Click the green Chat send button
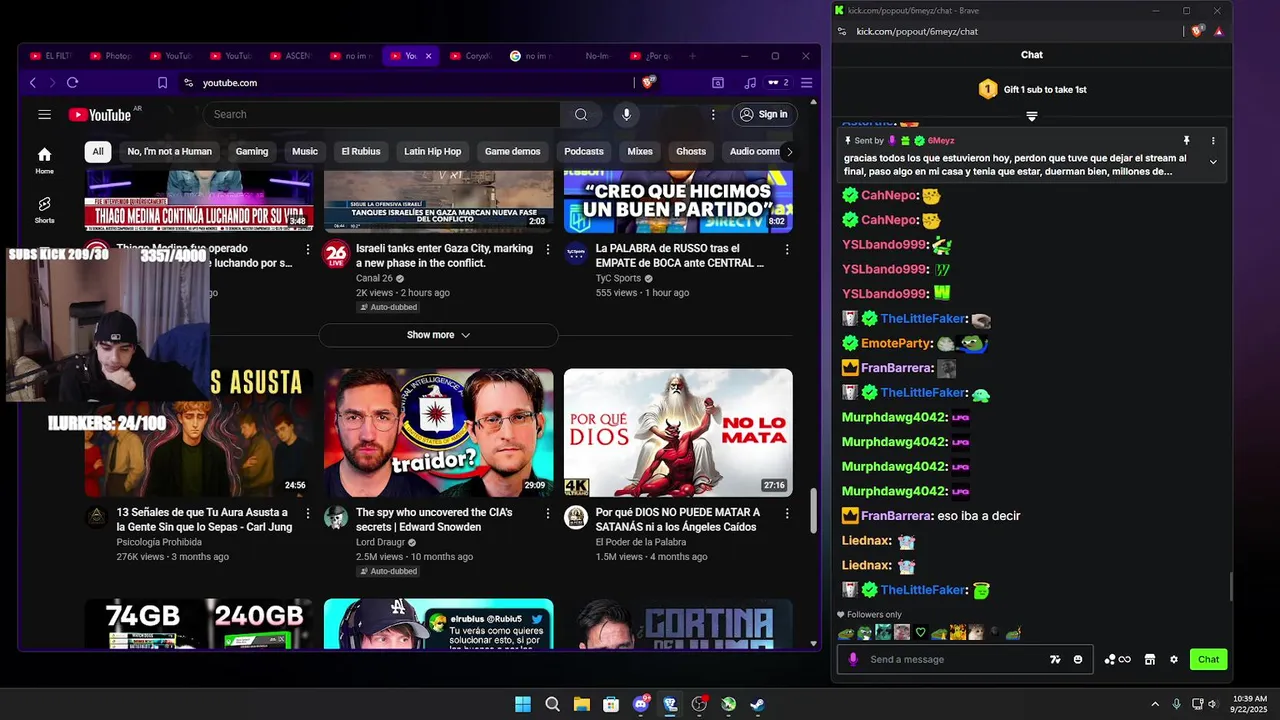Viewport: 1280px width, 720px height. pos(1209,659)
